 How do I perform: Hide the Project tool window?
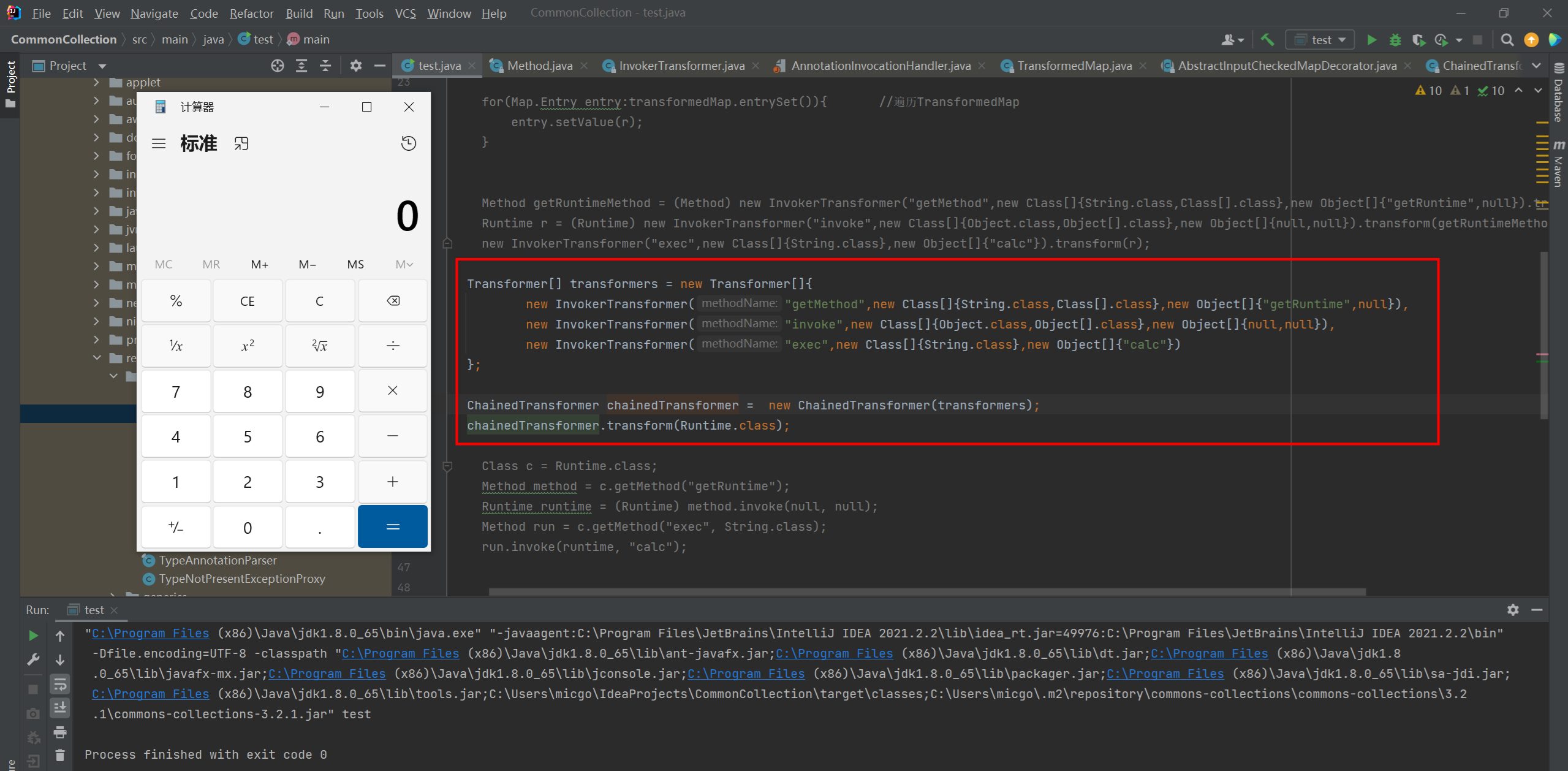pyautogui.click(x=380, y=66)
